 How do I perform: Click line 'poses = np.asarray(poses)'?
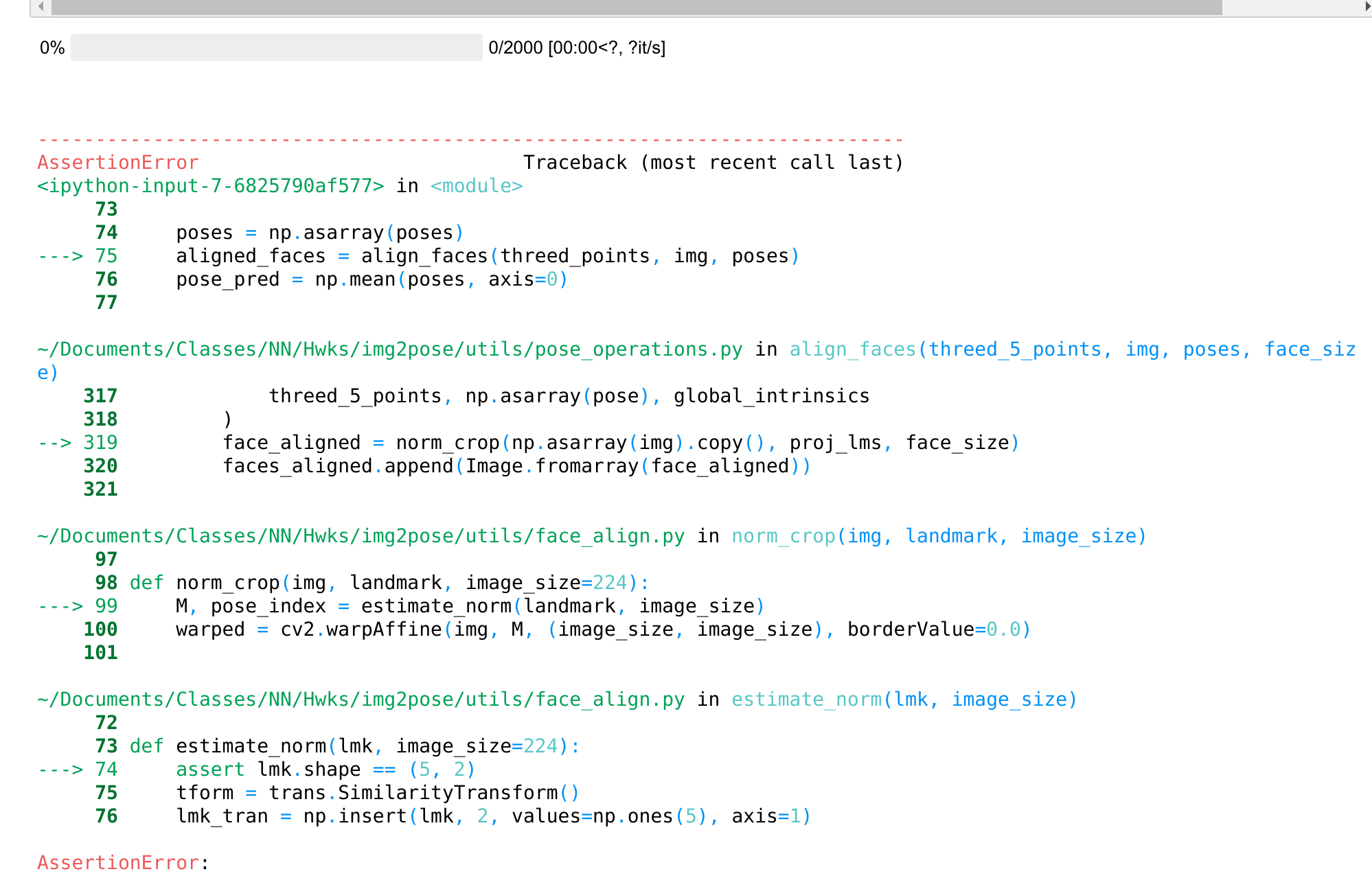pyautogui.click(x=320, y=233)
